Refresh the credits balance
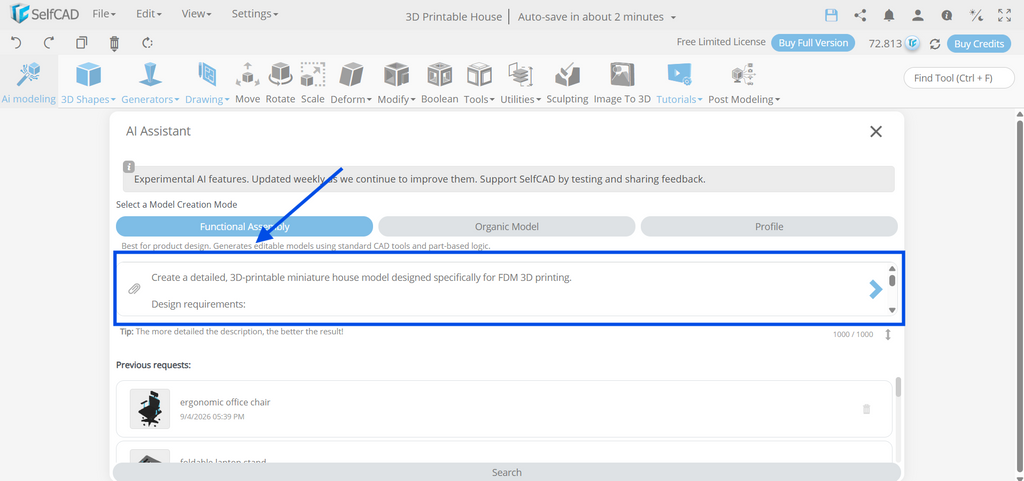 (935, 44)
